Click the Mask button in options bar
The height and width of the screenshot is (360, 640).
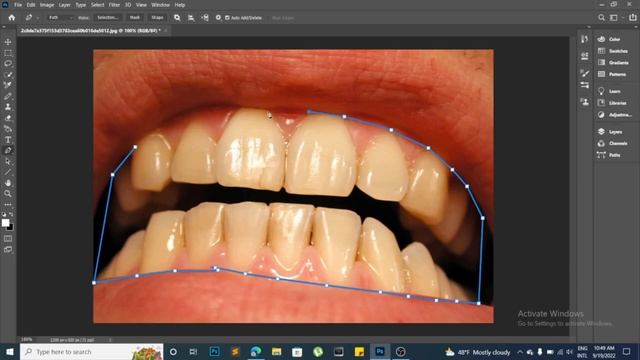click(135, 18)
